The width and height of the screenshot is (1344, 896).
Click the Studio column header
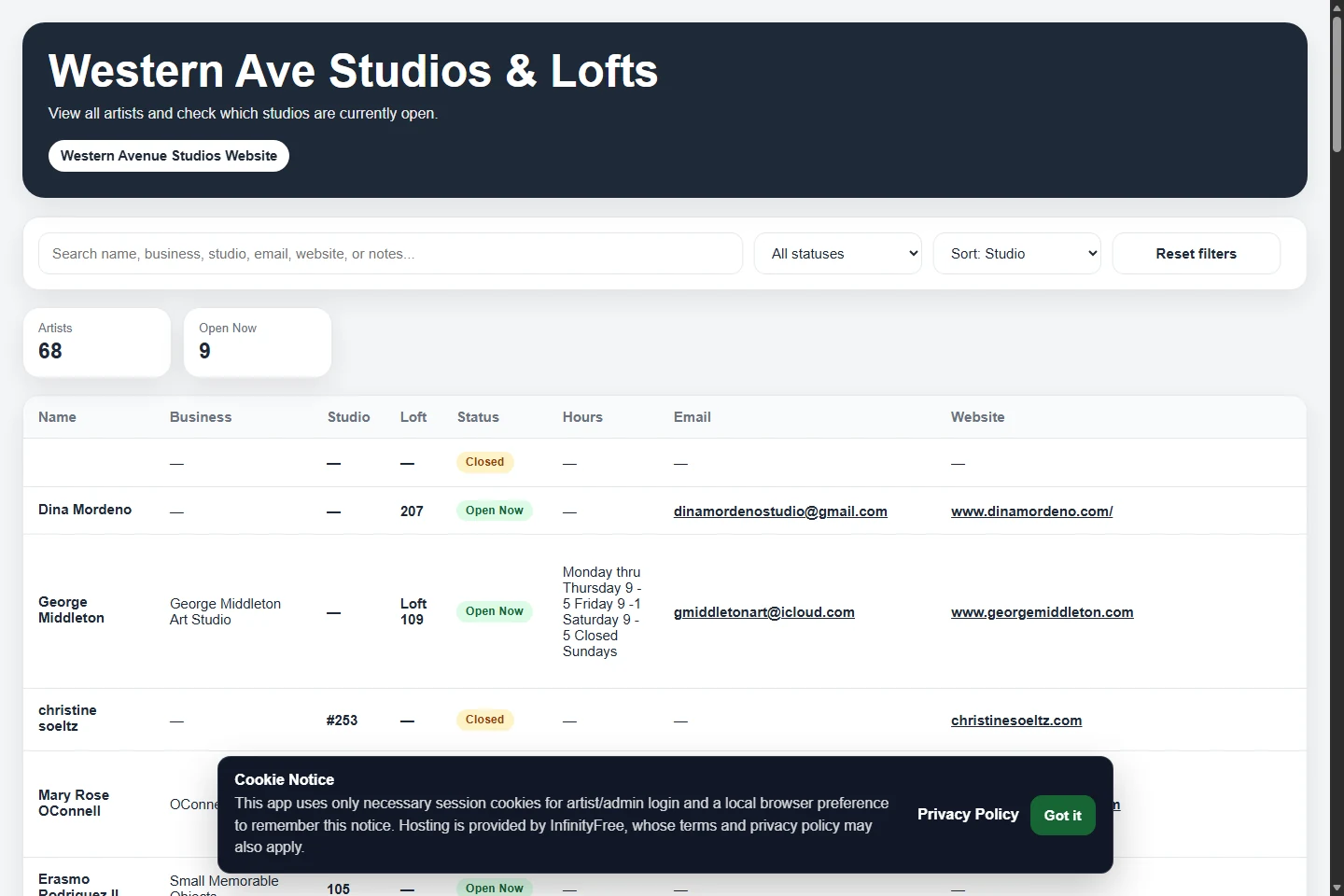pos(349,417)
